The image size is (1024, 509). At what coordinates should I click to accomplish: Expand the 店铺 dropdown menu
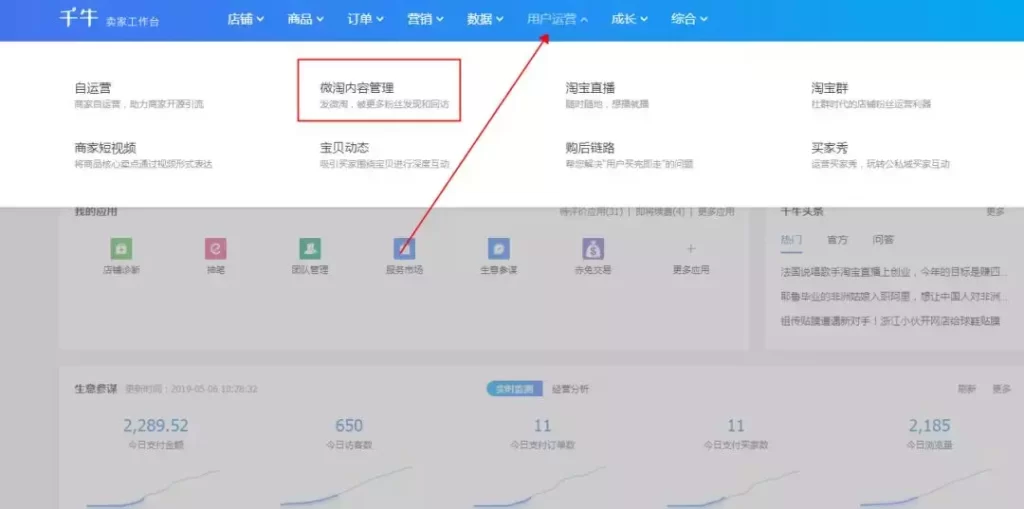pos(246,19)
